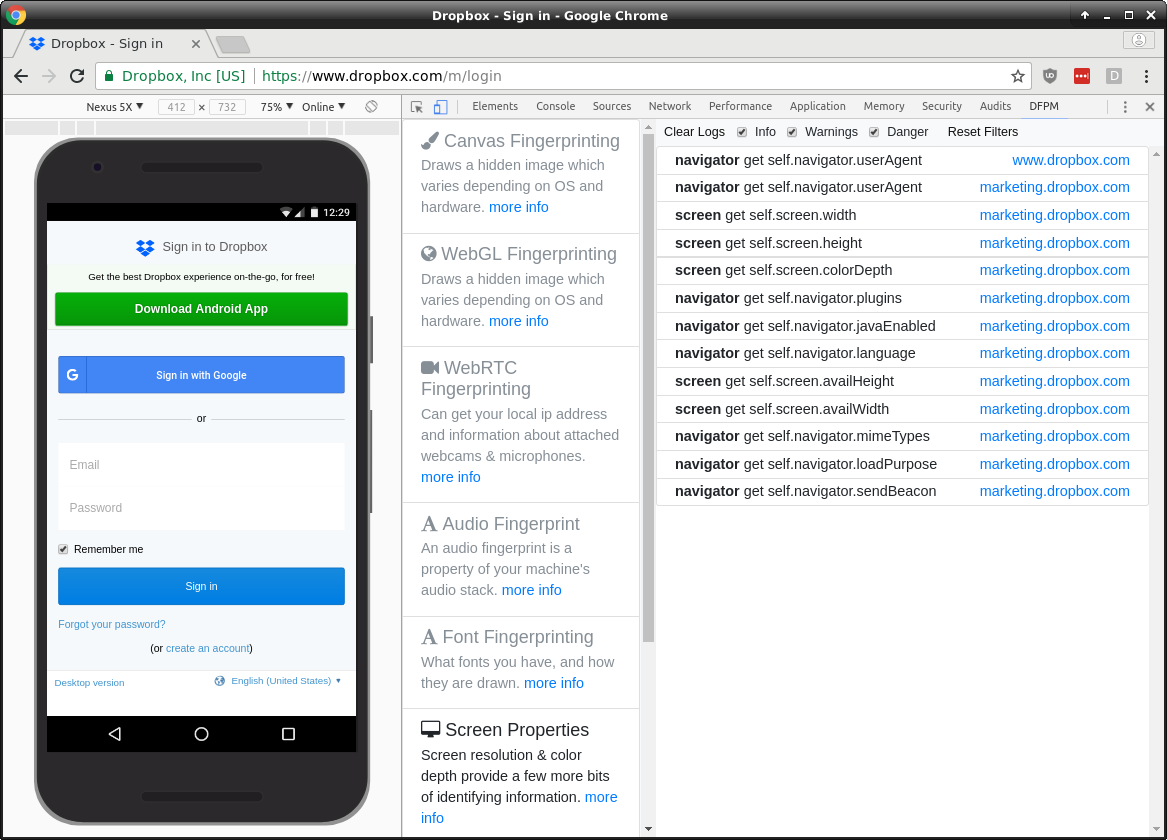Reload the Dropbox page
Screen dimensions: 1167x840
coord(77,76)
